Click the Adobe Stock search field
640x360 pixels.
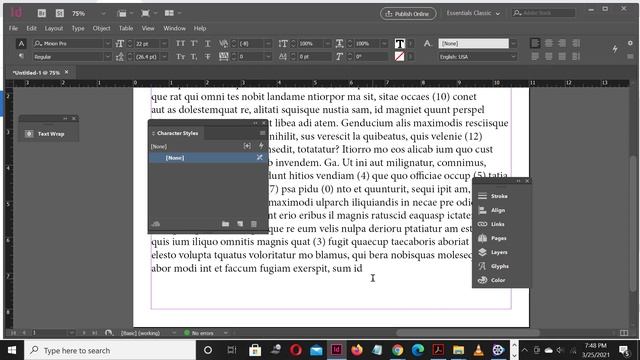point(544,13)
